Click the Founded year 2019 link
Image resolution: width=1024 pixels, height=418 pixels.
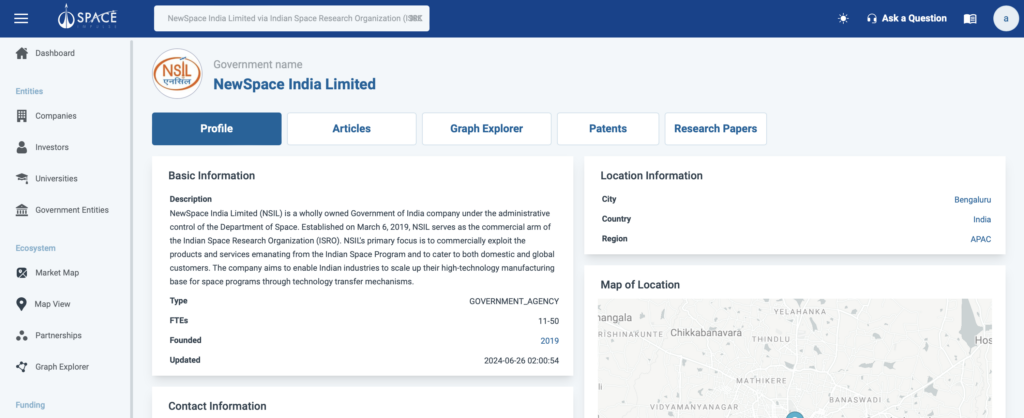[x=549, y=340]
